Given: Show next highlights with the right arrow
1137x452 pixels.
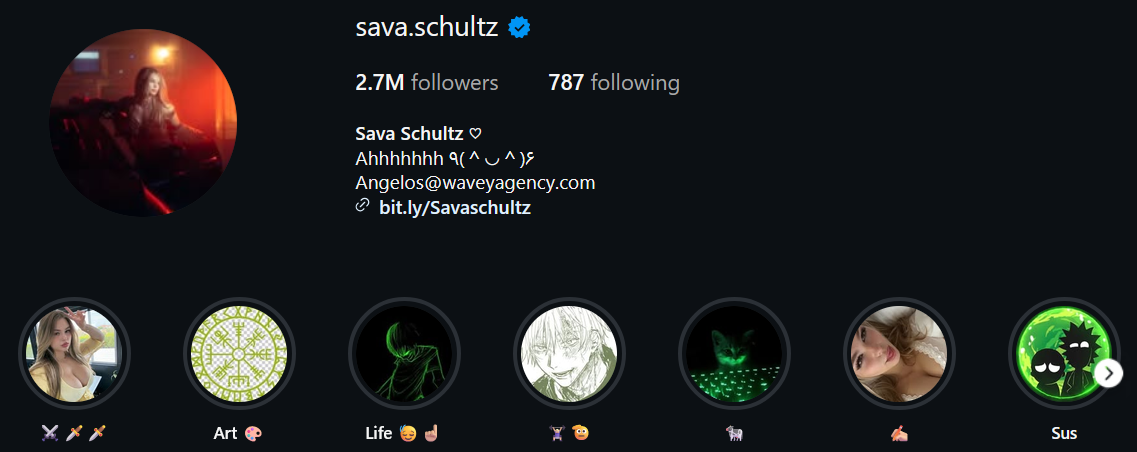Looking at the screenshot, I should tap(1109, 374).
